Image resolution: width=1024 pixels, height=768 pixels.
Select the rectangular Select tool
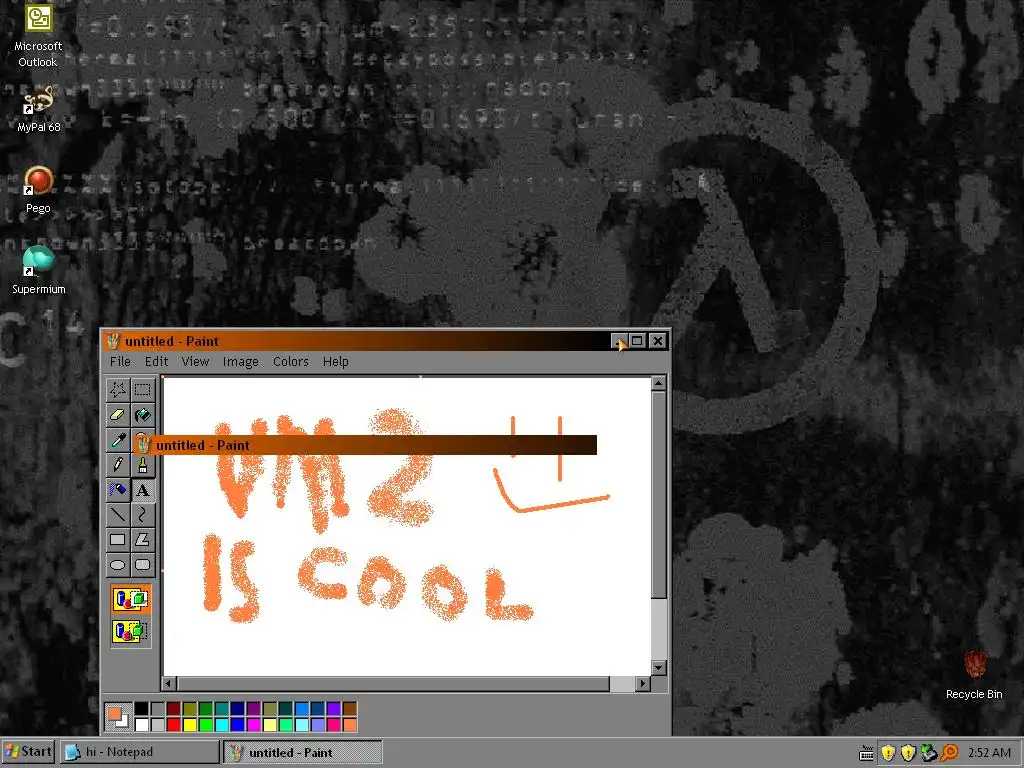(x=142, y=390)
